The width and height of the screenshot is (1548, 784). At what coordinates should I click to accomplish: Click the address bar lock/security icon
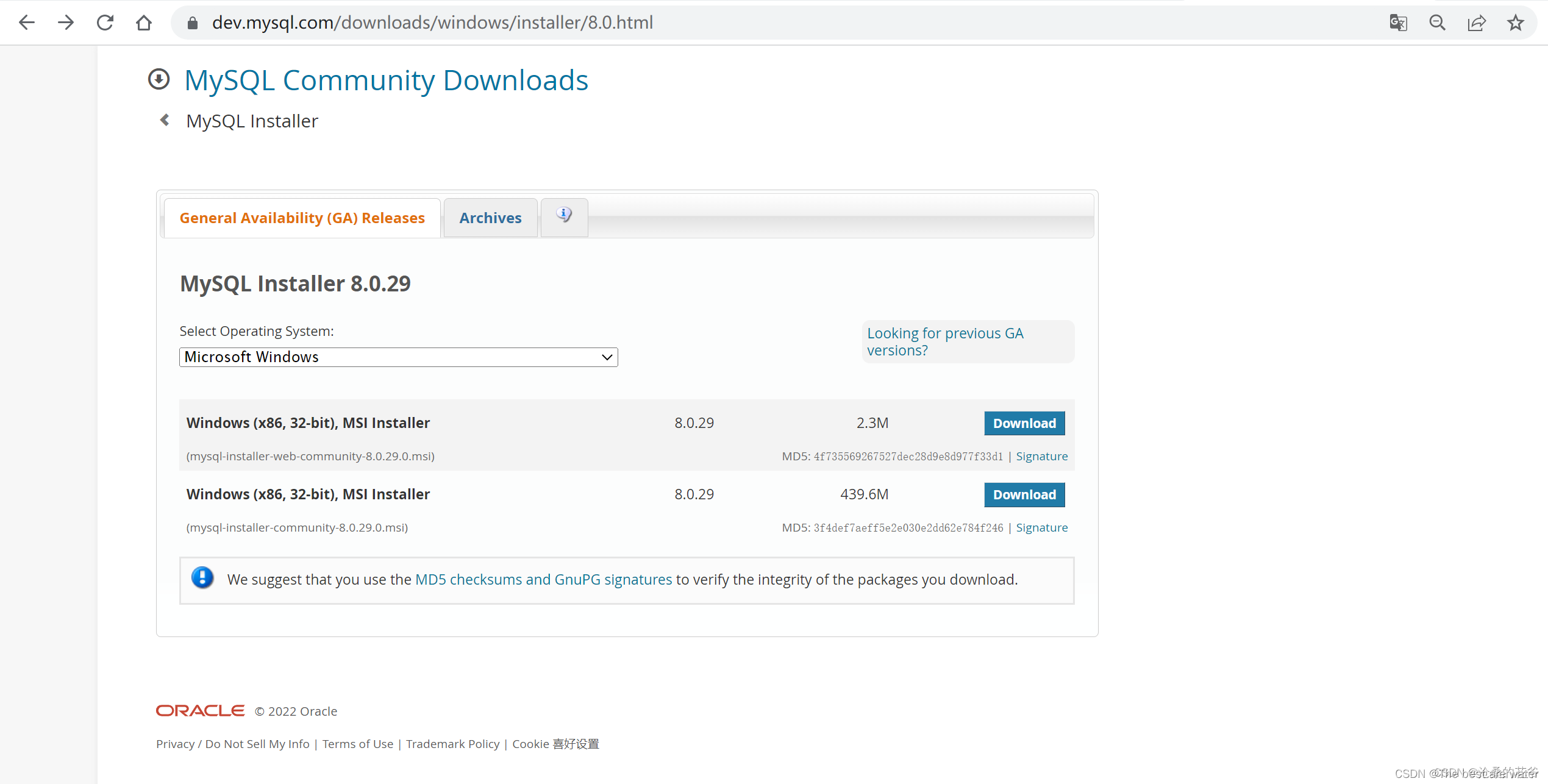pyautogui.click(x=192, y=22)
